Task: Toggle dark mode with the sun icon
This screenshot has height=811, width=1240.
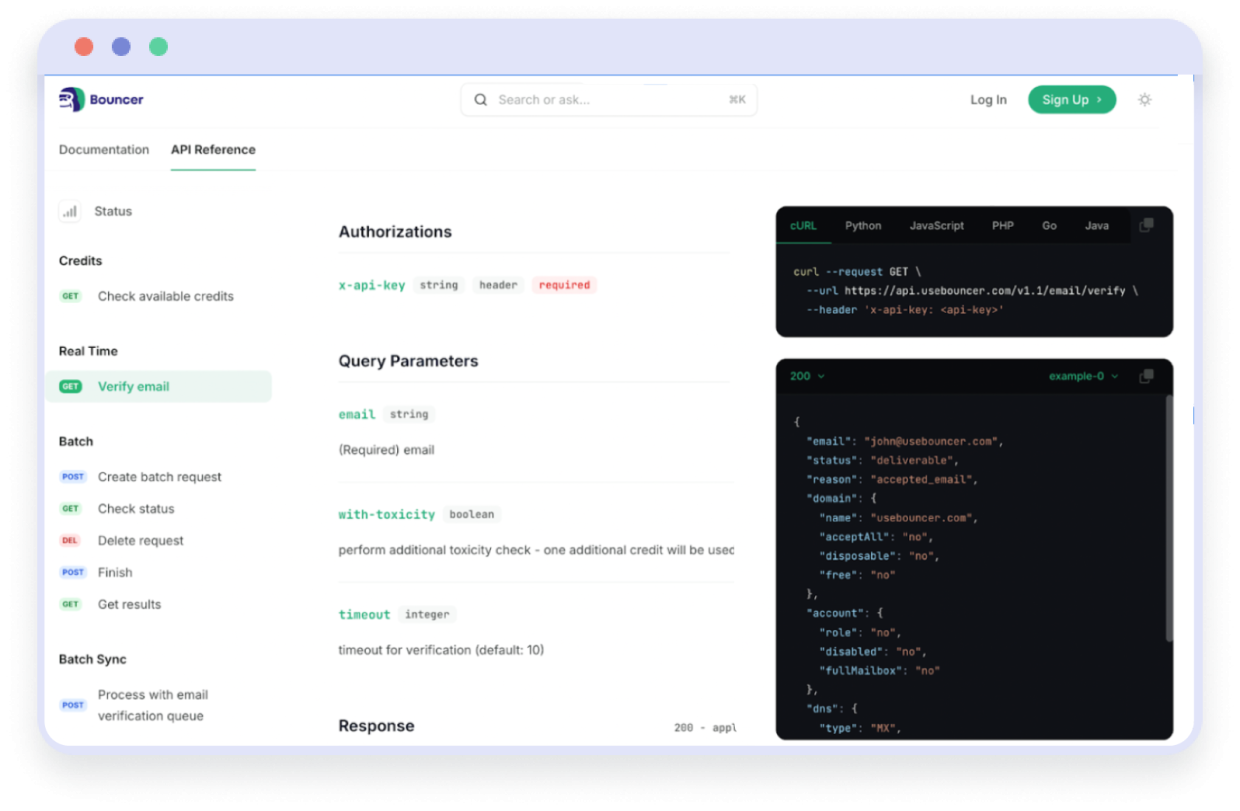Action: pos(1144,99)
